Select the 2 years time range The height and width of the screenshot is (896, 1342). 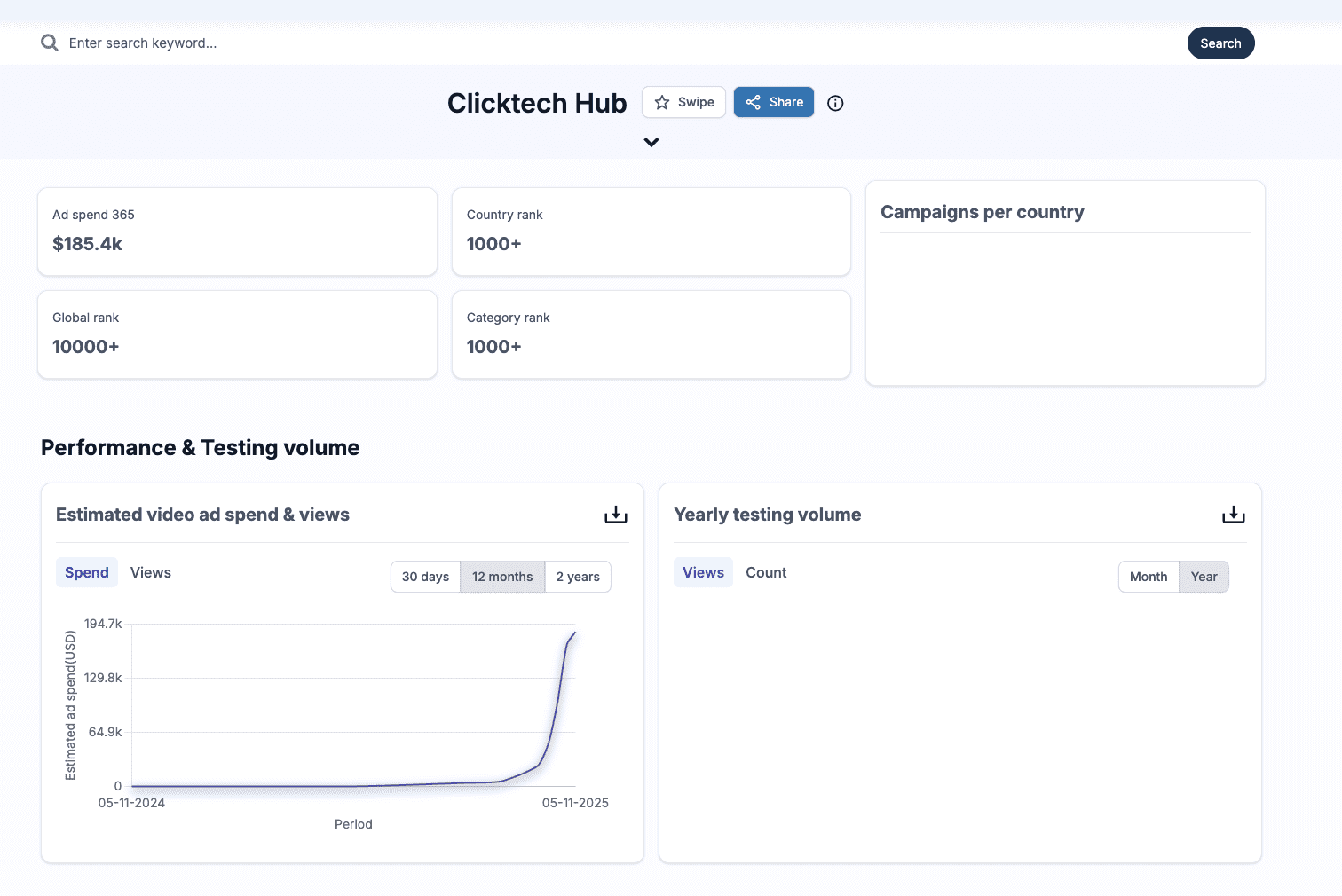(x=578, y=577)
